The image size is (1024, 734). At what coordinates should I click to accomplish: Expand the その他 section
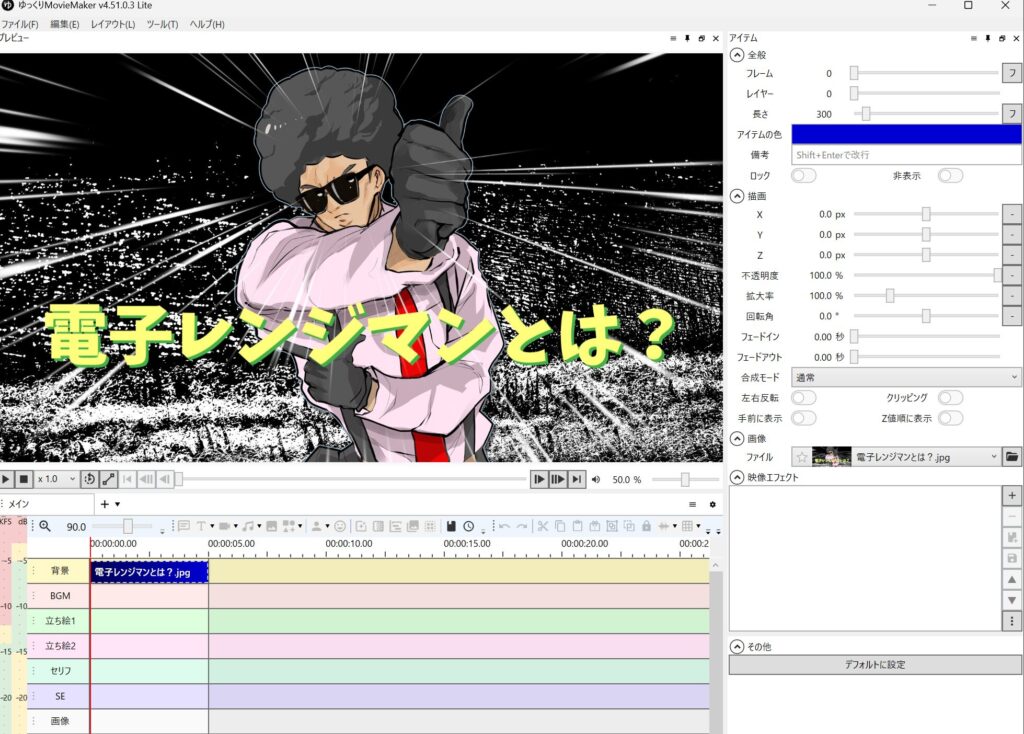[736, 647]
